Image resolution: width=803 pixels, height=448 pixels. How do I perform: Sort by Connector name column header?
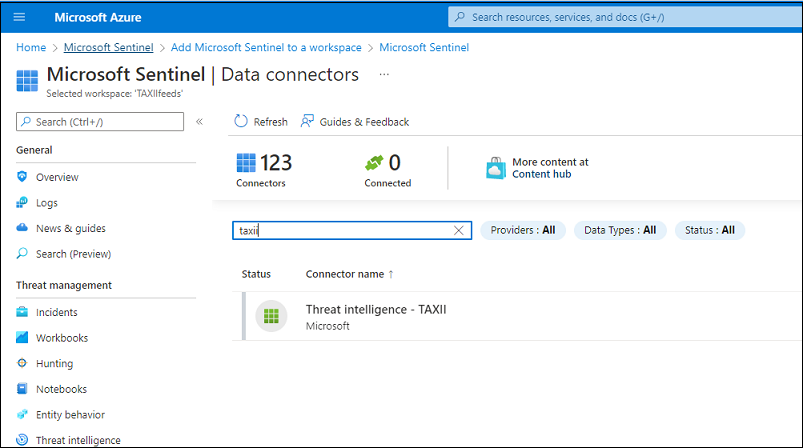click(345, 274)
